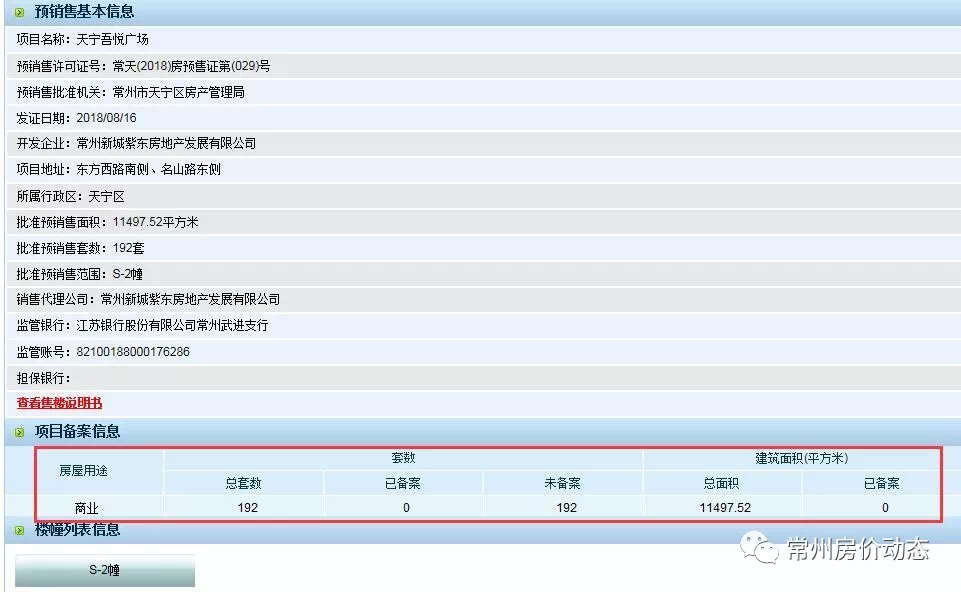Click the 套数 column group header
Screen dimensions: 961x592
click(403, 458)
